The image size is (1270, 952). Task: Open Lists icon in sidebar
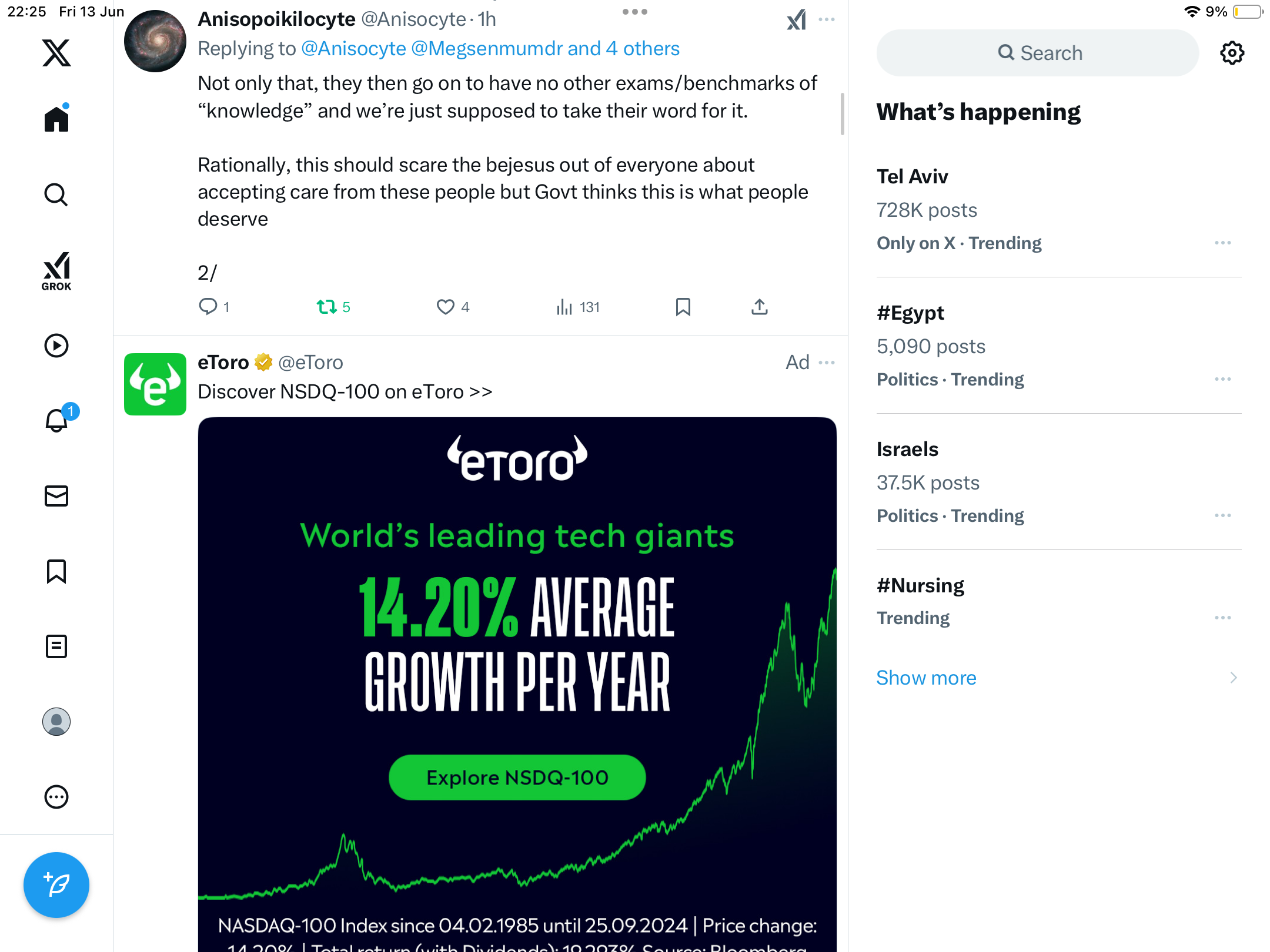(56, 646)
